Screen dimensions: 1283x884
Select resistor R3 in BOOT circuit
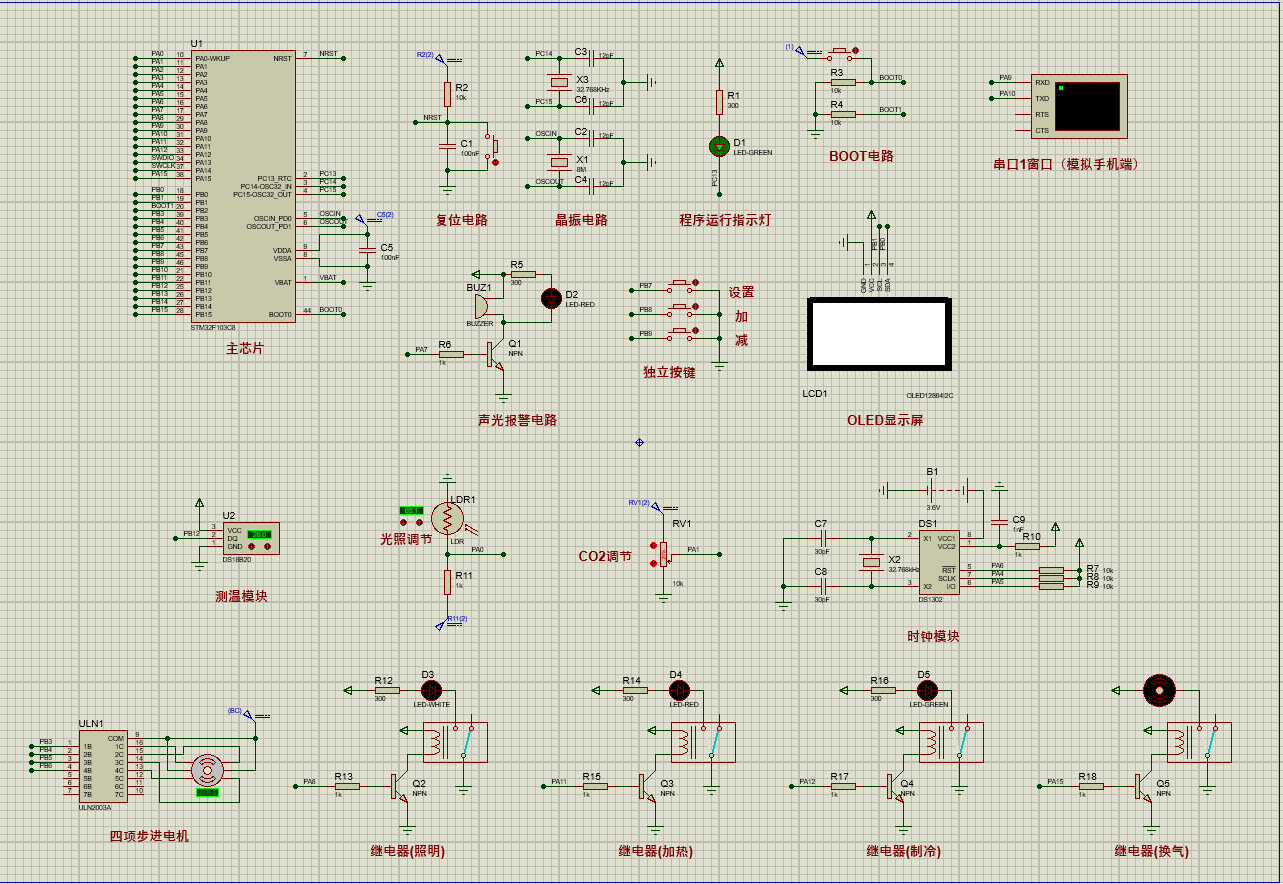point(843,83)
